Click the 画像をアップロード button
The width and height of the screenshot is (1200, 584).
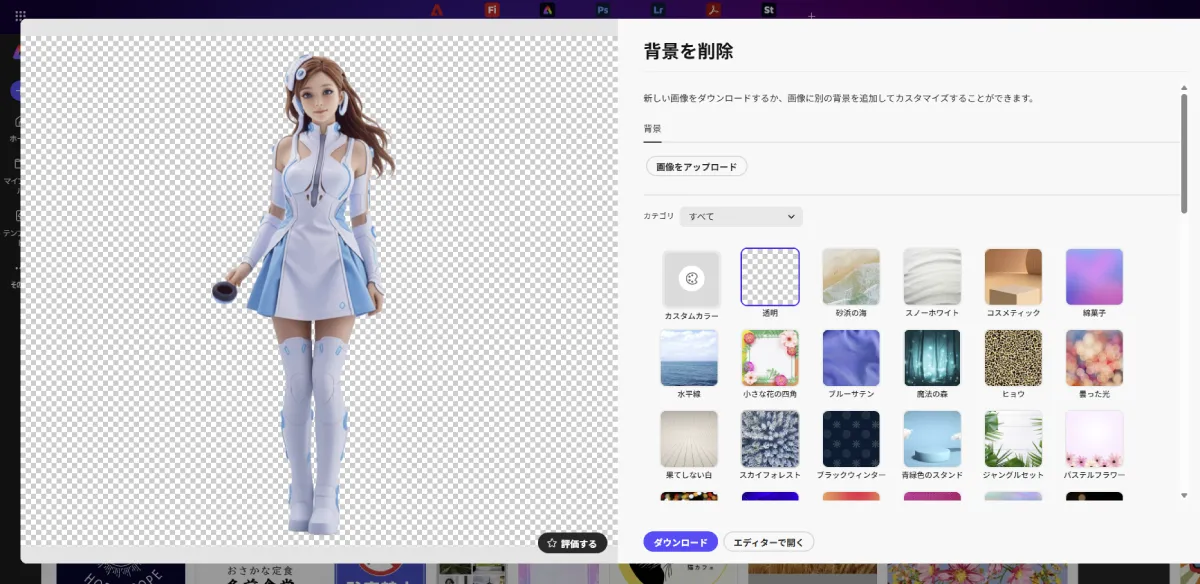(x=696, y=167)
